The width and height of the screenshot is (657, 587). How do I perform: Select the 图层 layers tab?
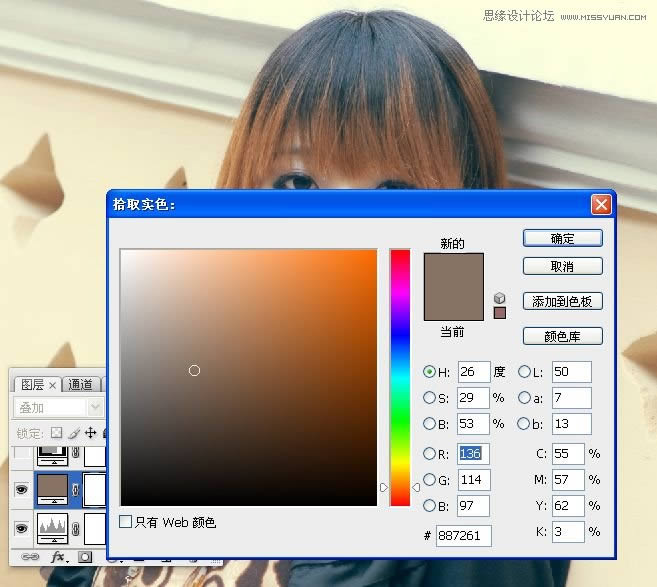coord(33,384)
